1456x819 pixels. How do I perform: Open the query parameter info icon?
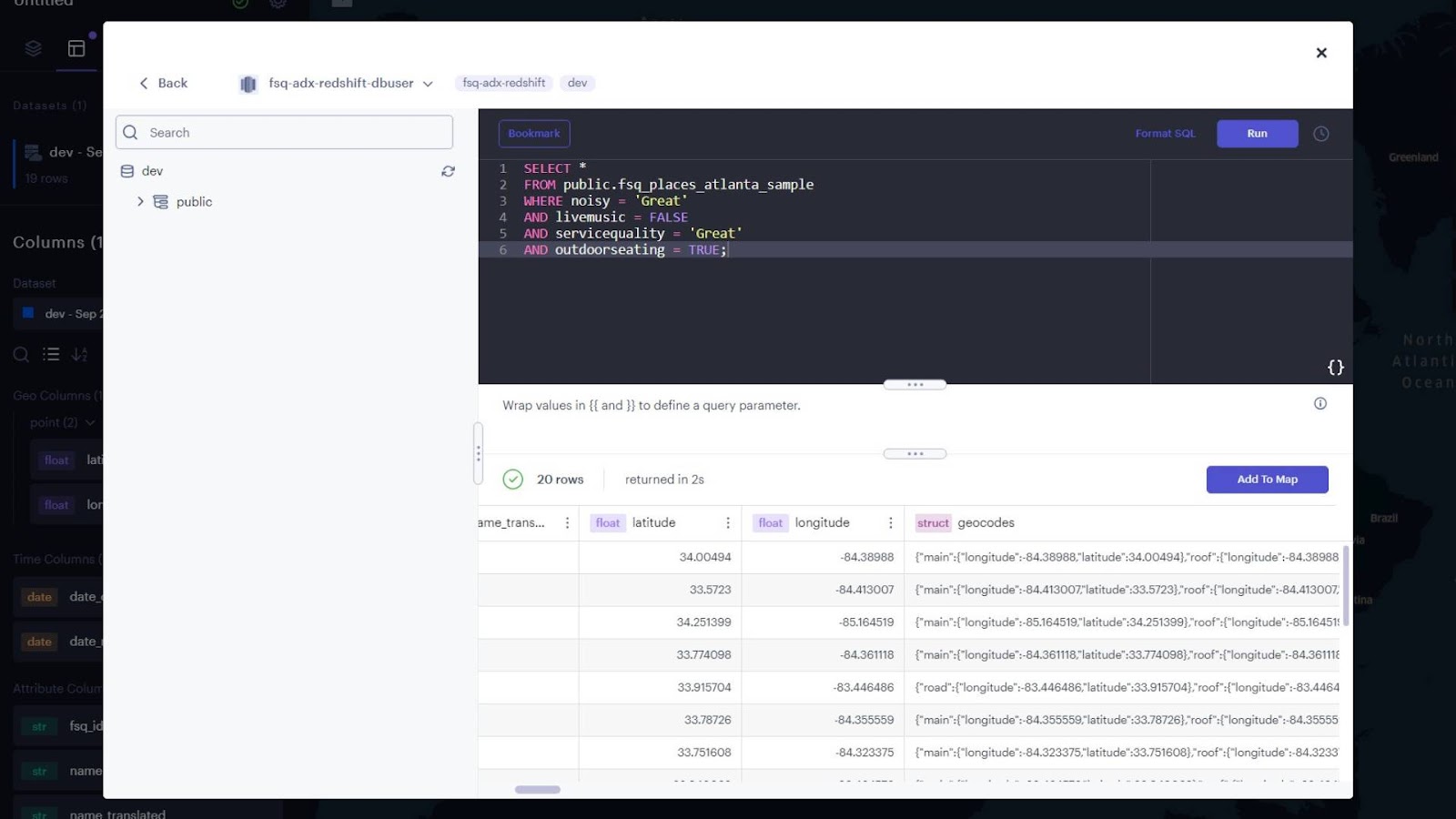(x=1320, y=403)
